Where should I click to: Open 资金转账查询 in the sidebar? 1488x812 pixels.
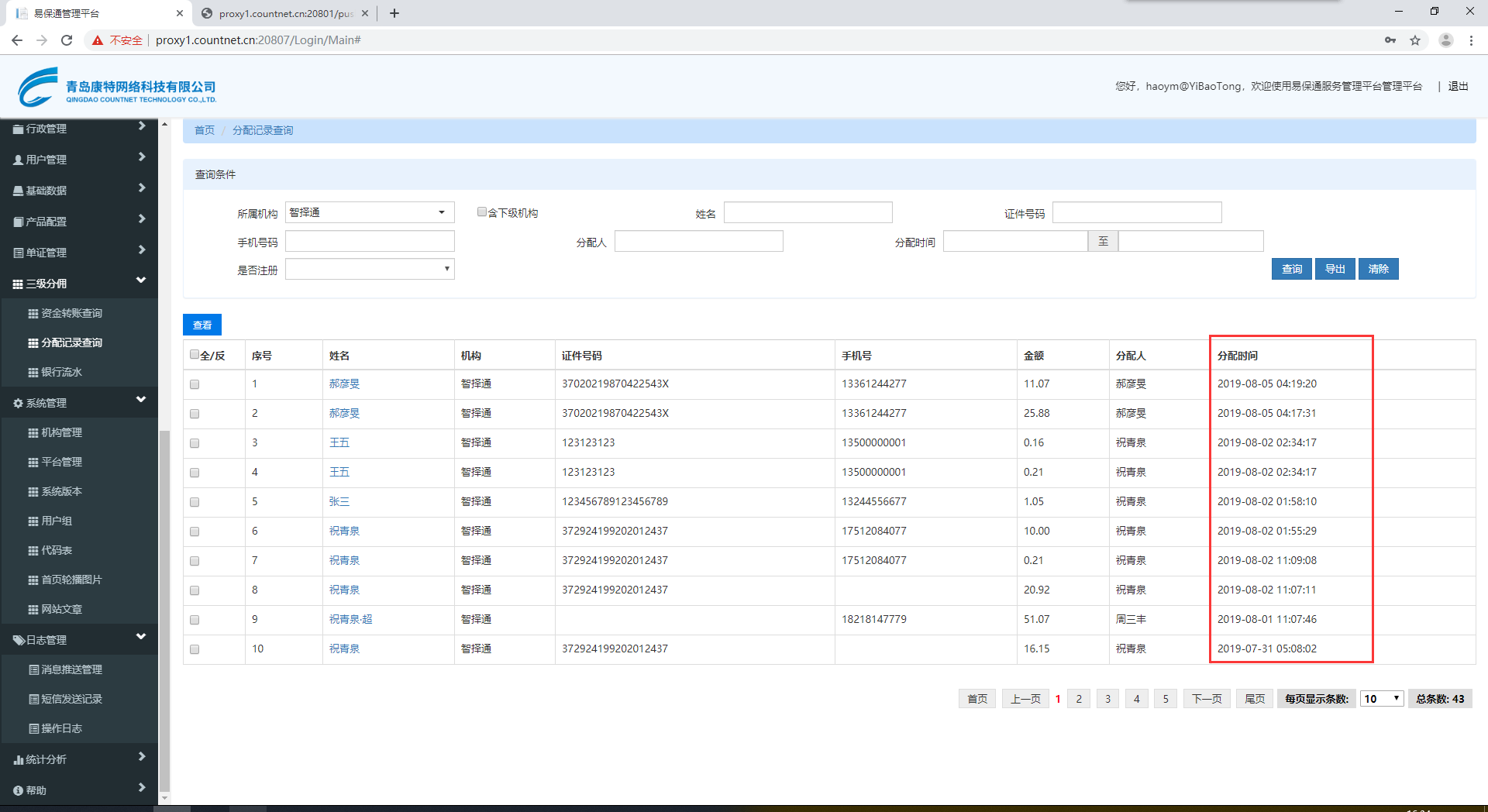pos(71,313)
